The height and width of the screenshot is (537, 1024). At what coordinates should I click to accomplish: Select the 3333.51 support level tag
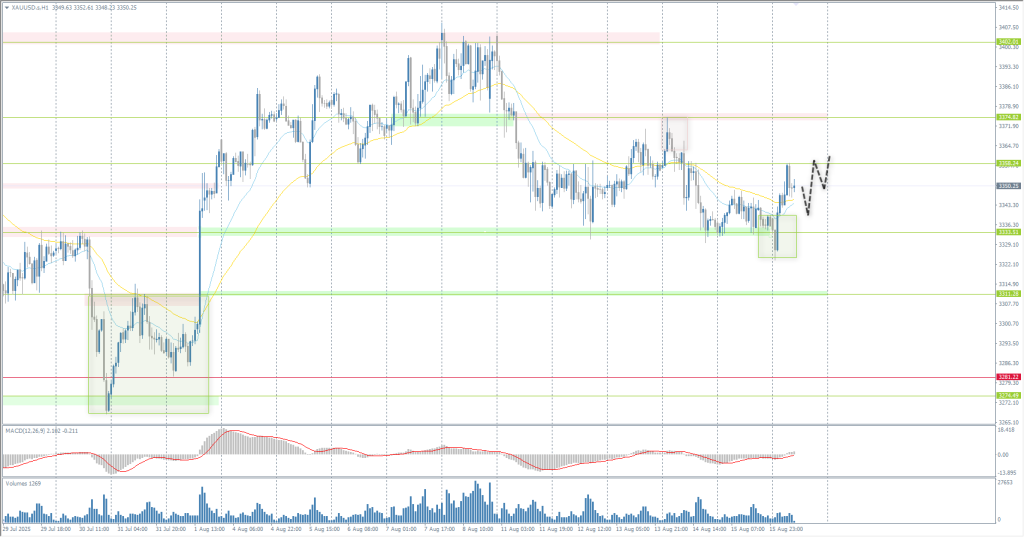tap(1008, 232)
